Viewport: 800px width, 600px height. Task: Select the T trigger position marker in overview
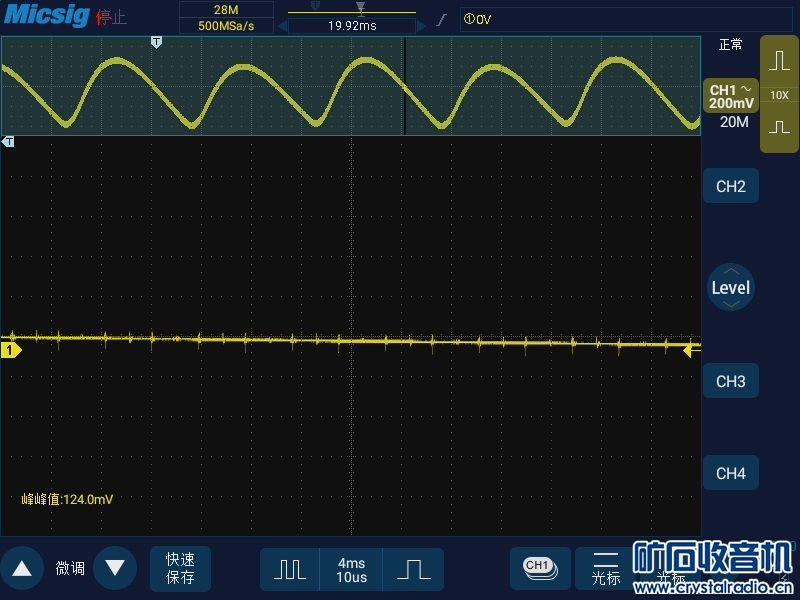tap(157, 42)
